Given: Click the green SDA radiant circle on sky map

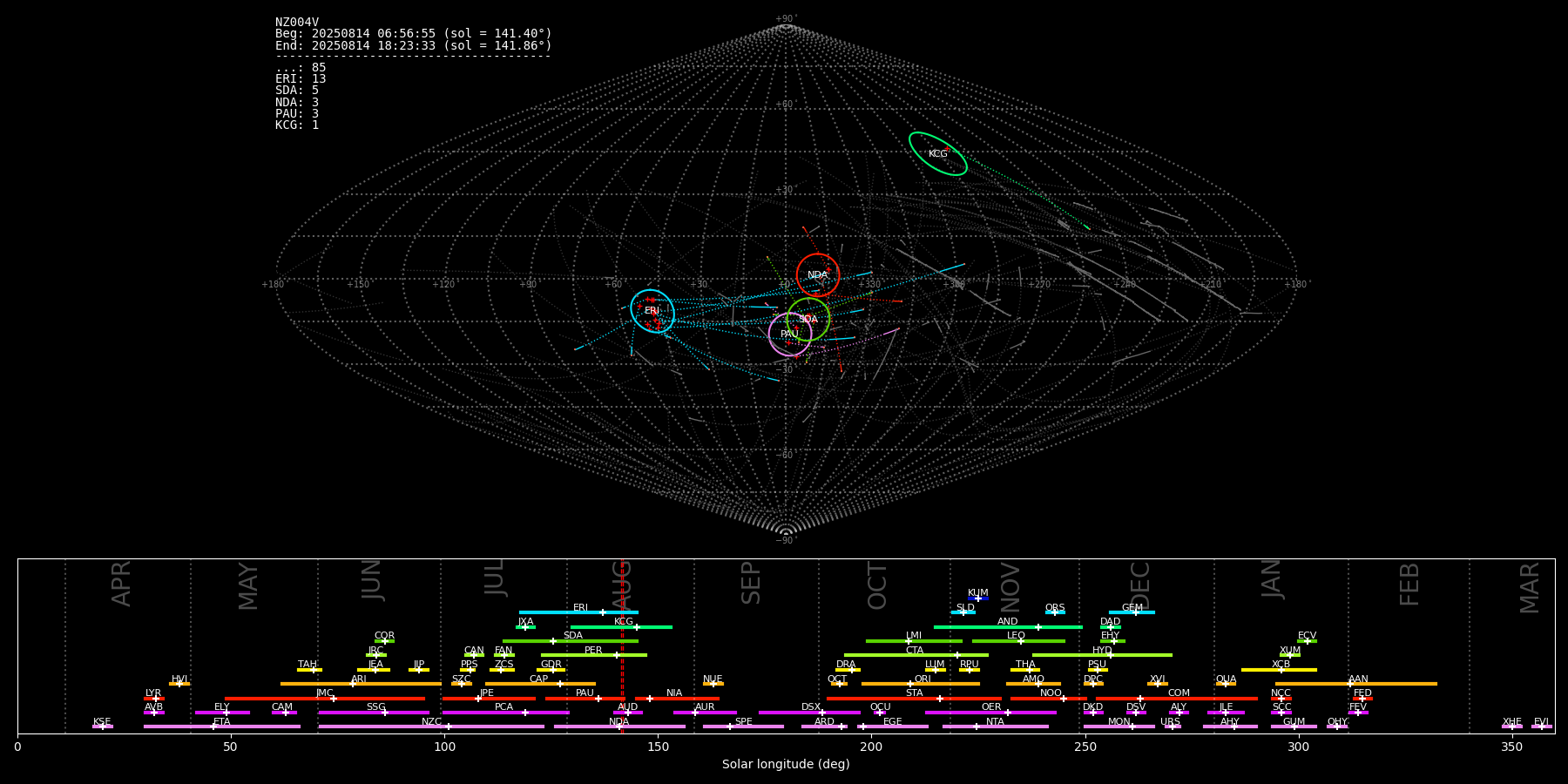Looking at the screenshot, I should (808, 320).
